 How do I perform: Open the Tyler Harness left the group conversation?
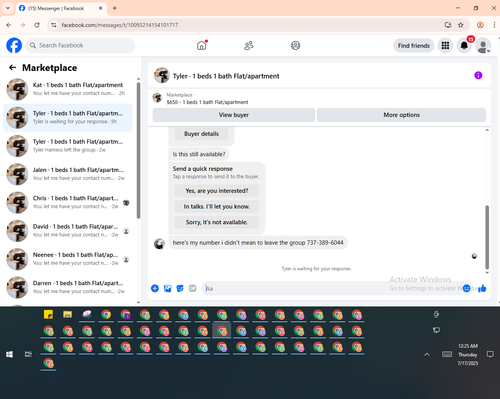coord(68,146)
